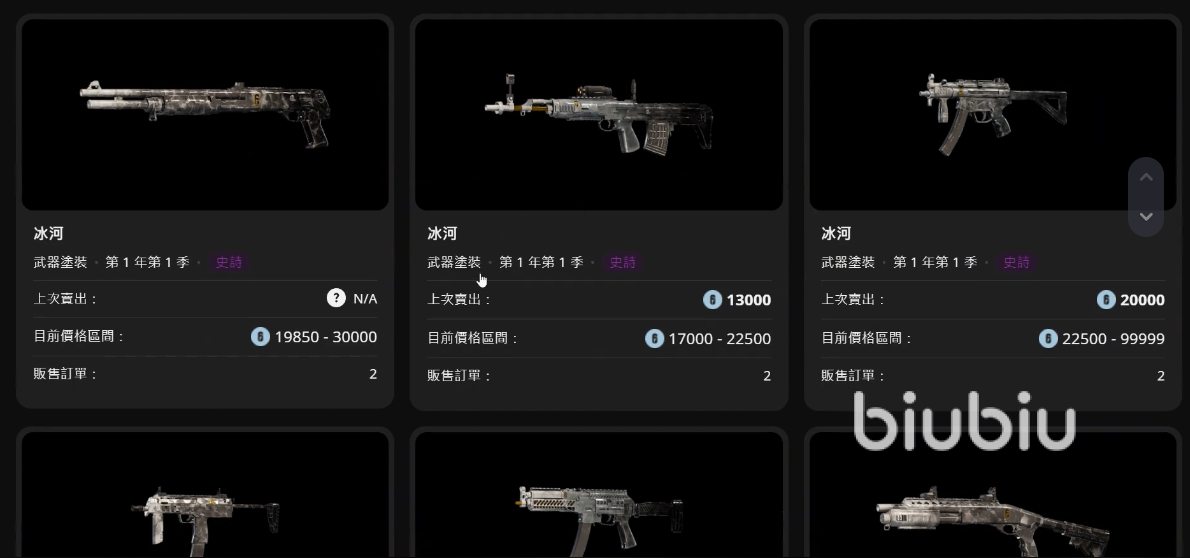1190x558 pixels.
Task: Open the shotgun 冰河 skin thumbnail
Action: coord(205,114)
